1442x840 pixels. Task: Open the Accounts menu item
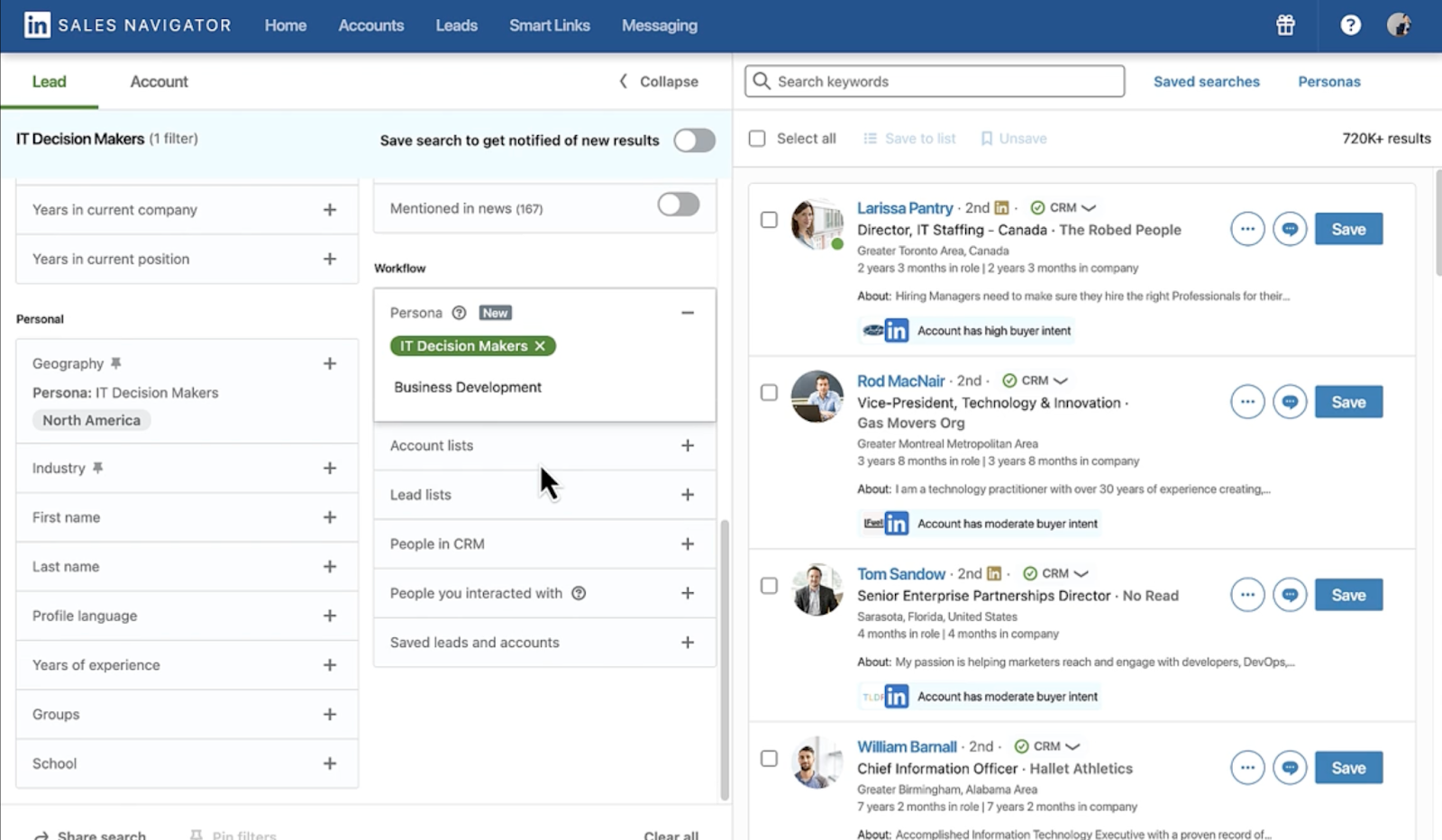371,25
